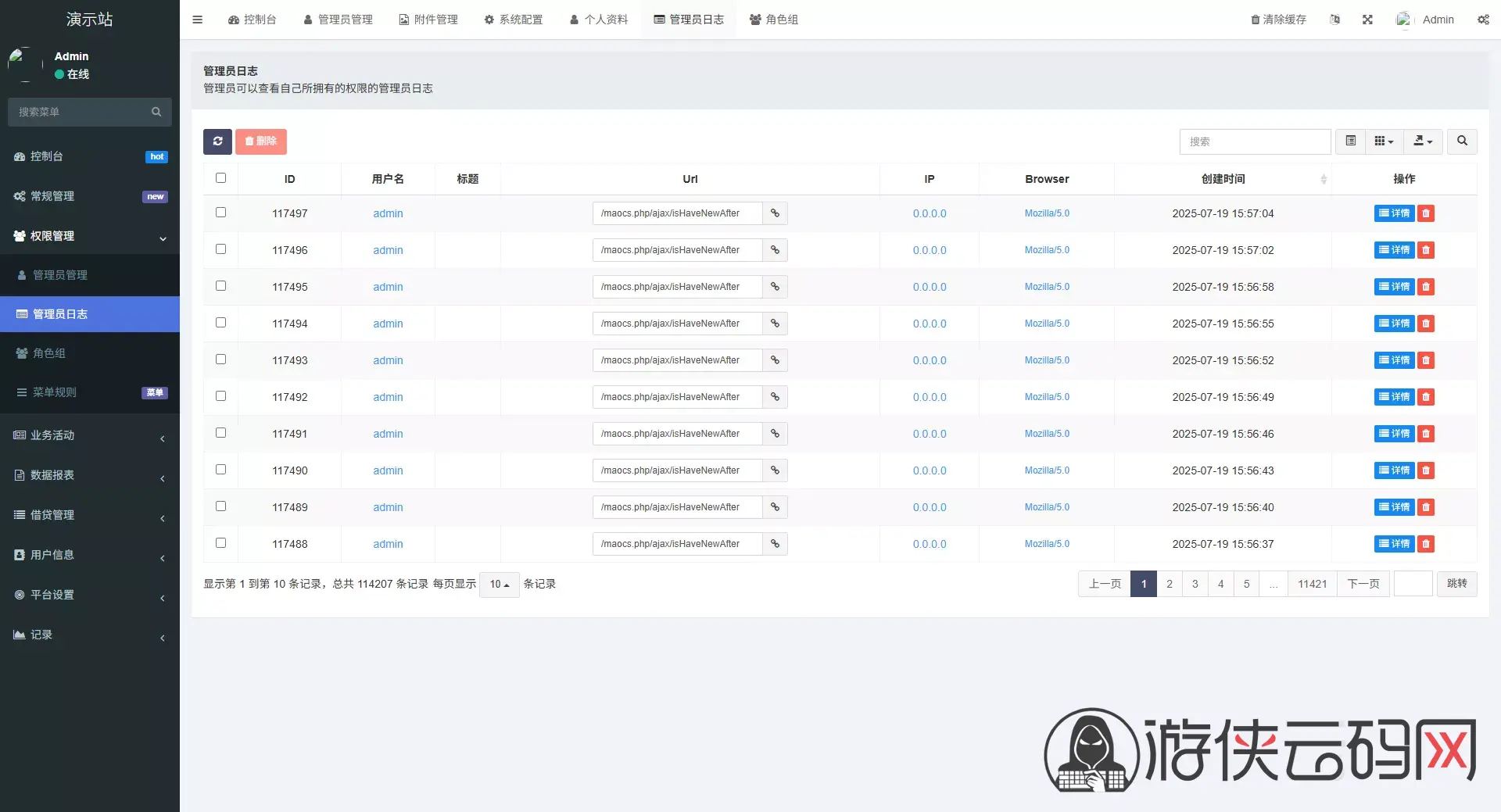Go to page 3 in pagination

pos(1195,584)
